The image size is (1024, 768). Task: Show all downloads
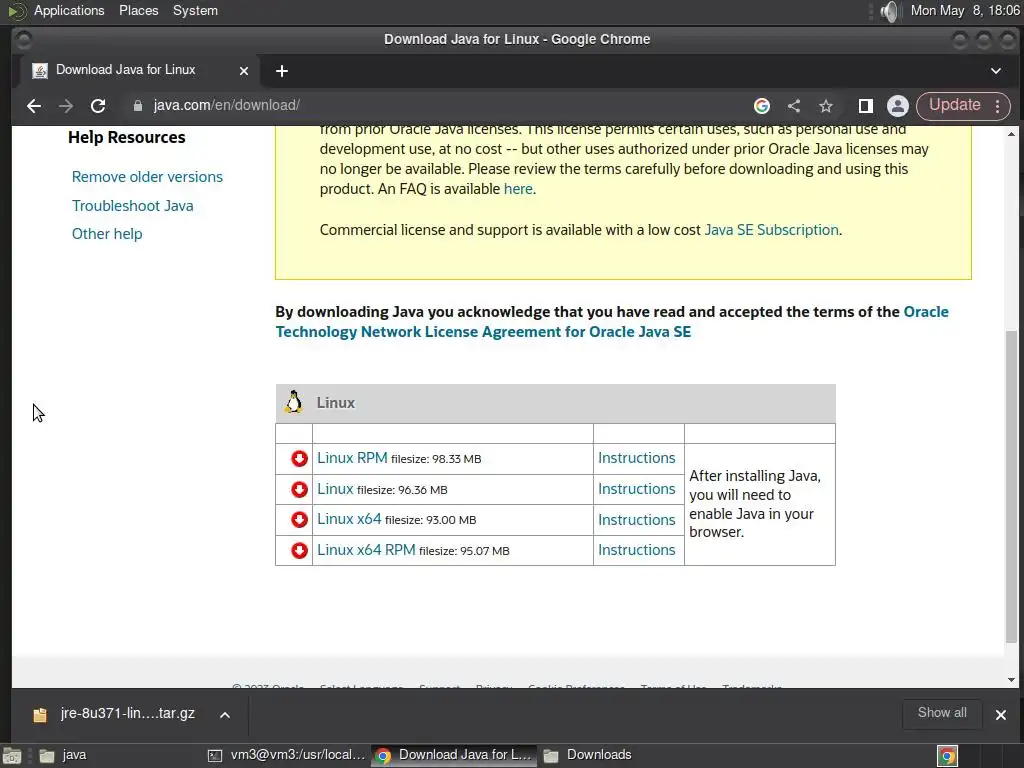pyautogui.click(x=942, y=713)
